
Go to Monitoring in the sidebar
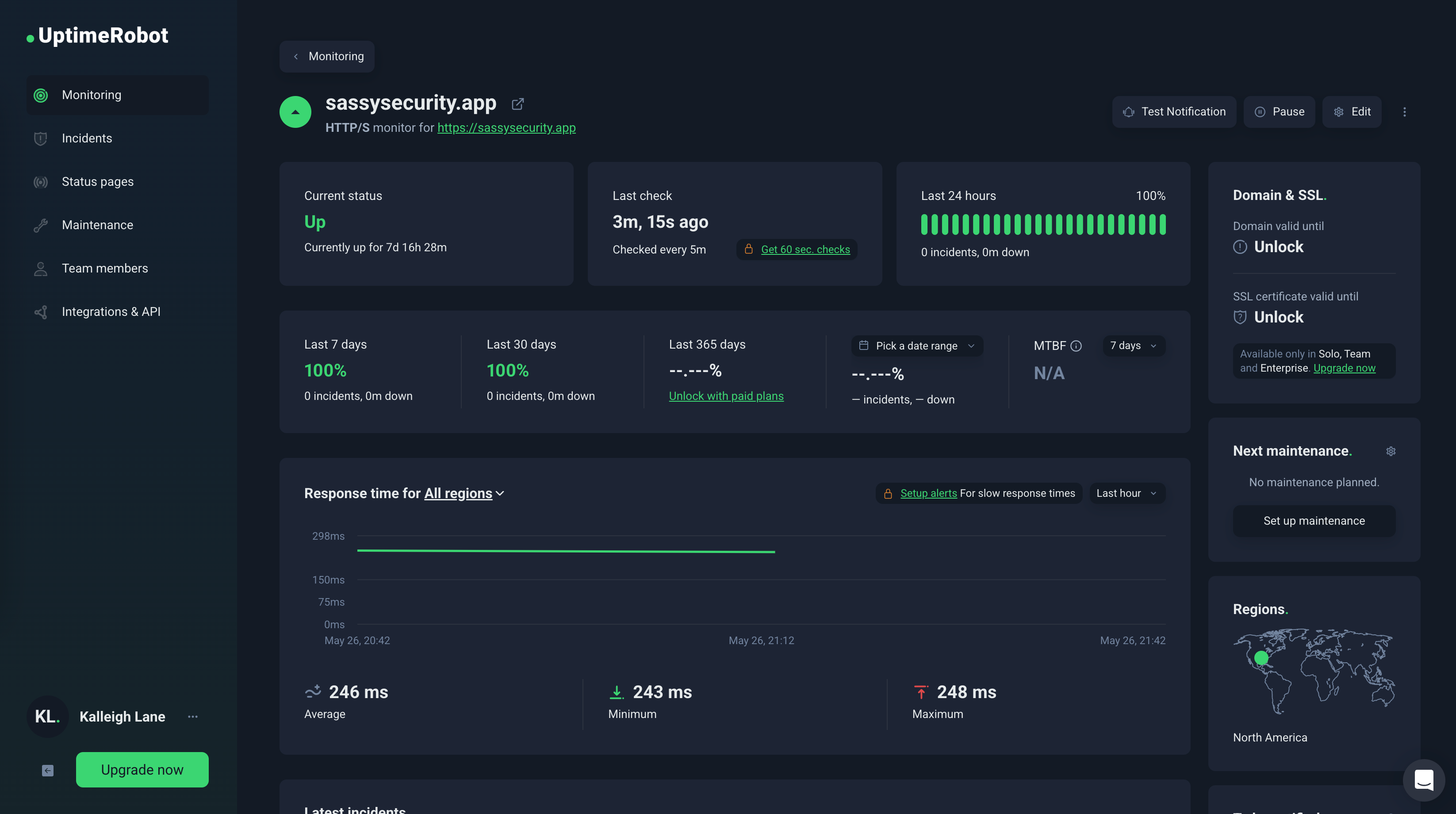click(x=118, y=95)
